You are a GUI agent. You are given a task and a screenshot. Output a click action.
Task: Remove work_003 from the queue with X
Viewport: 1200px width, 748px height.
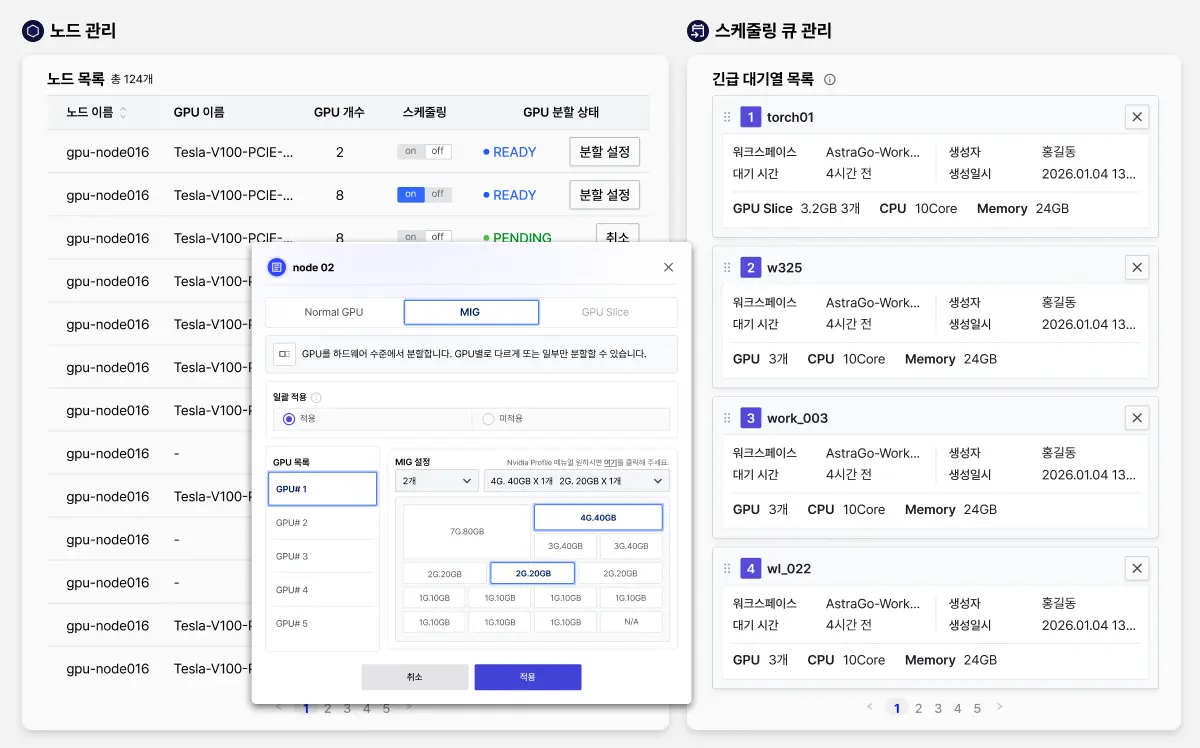pos(1137,418)
